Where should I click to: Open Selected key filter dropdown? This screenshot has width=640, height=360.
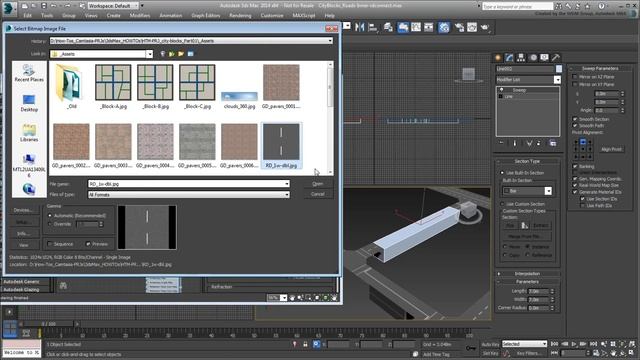click(x=524, y=344)
